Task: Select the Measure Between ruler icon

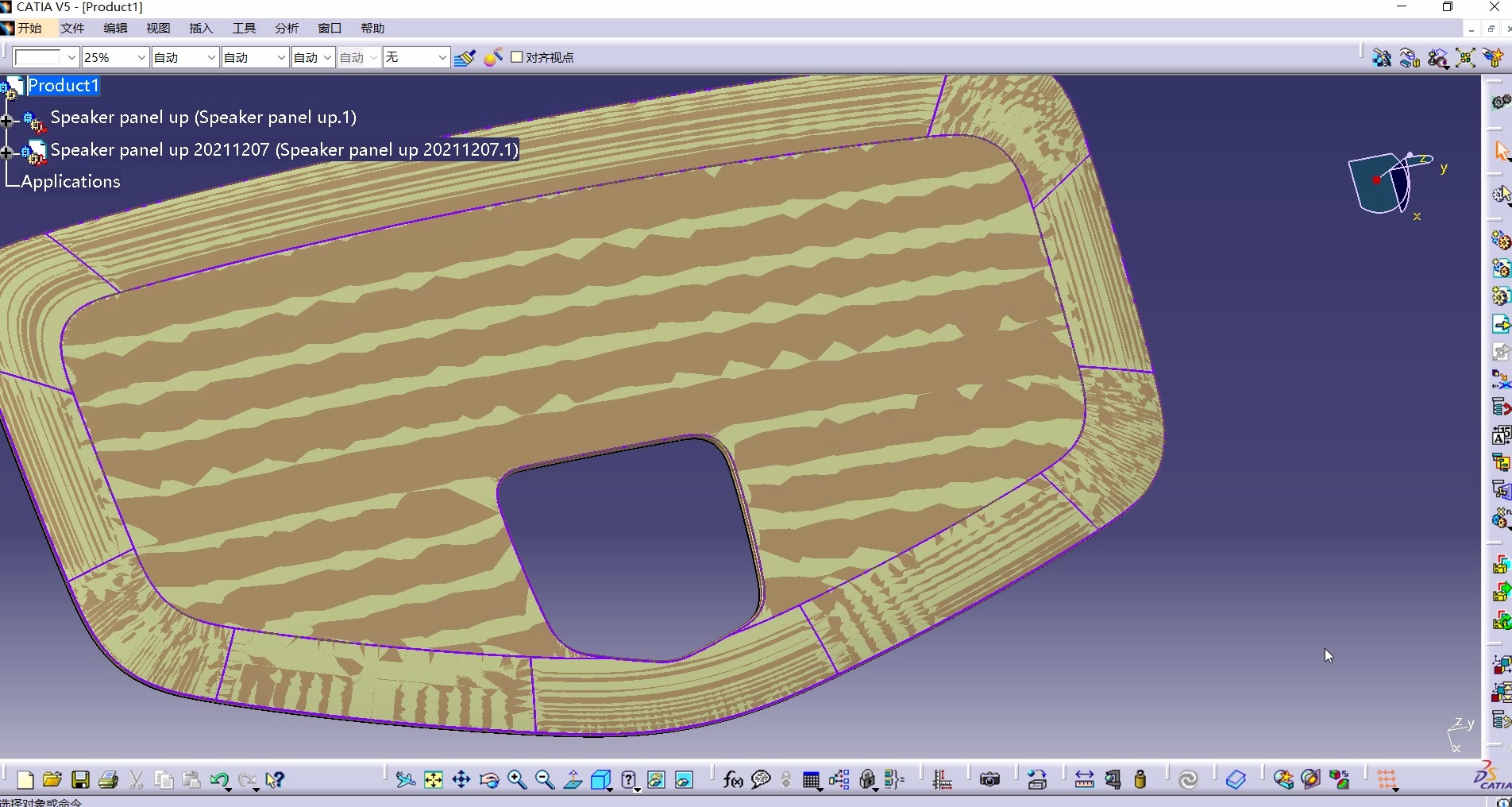Action: point(1084,780)
